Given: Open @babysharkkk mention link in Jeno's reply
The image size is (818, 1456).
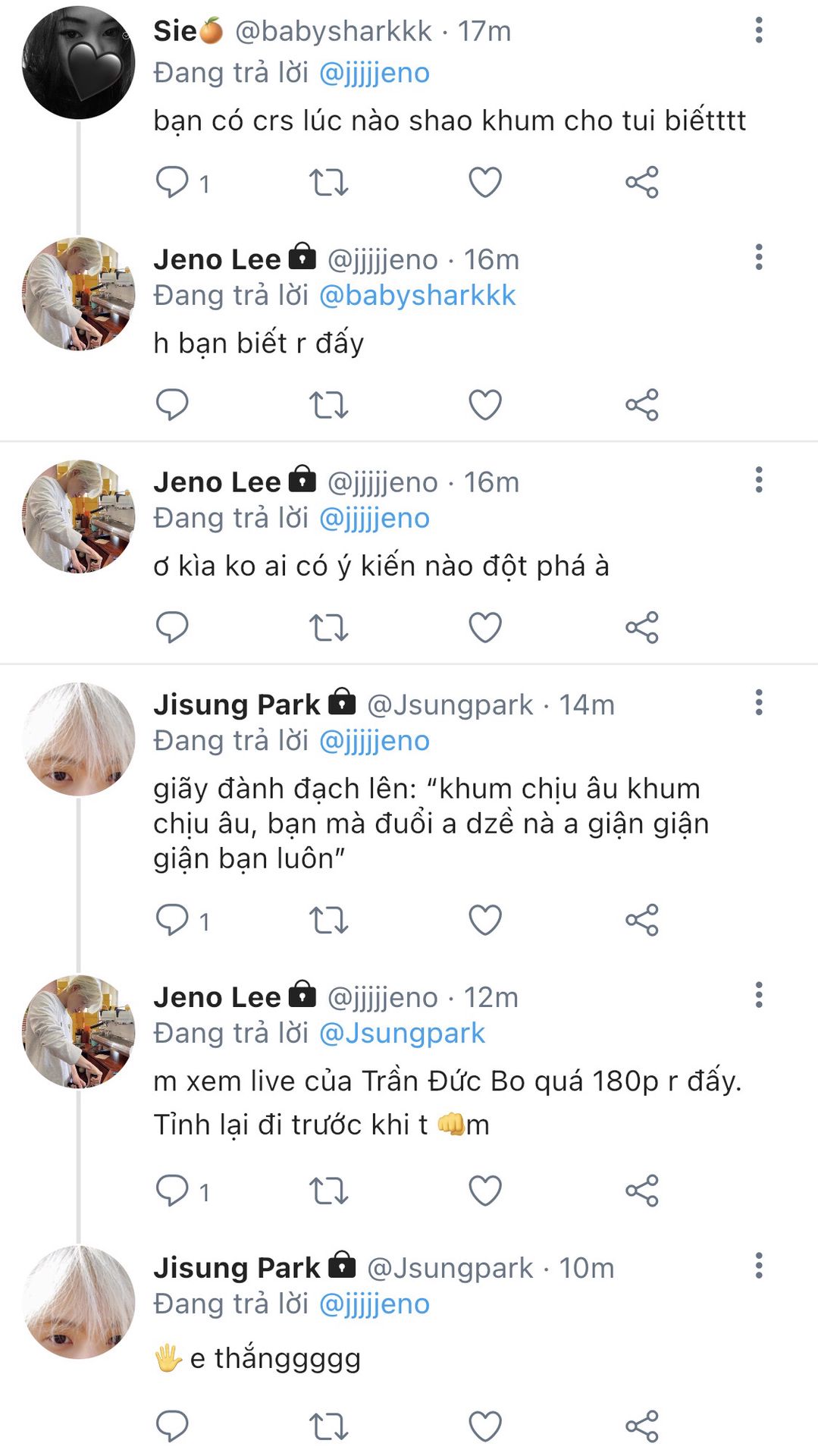Looking at the screenshot, I should click(417, 296).
